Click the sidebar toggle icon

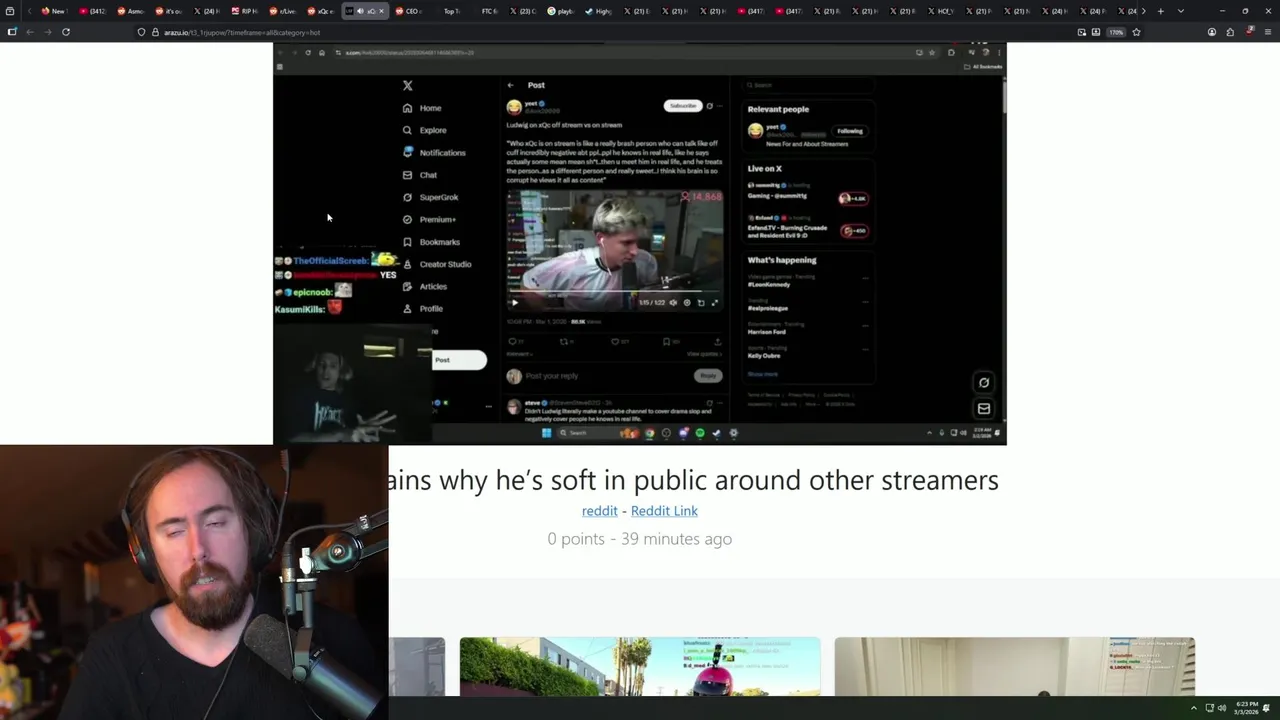12,32
